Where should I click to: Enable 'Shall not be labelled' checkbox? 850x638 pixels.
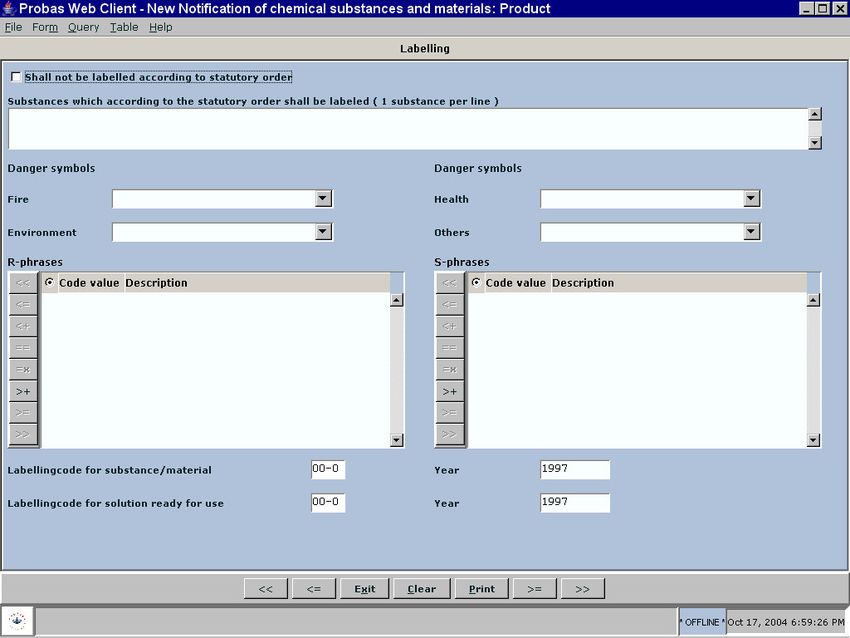pyautogui.click(x=15, y=77)
